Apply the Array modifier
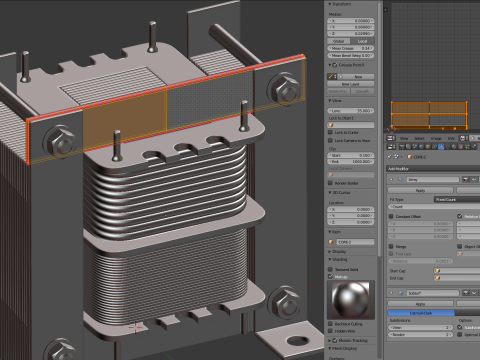 point(420,190)
